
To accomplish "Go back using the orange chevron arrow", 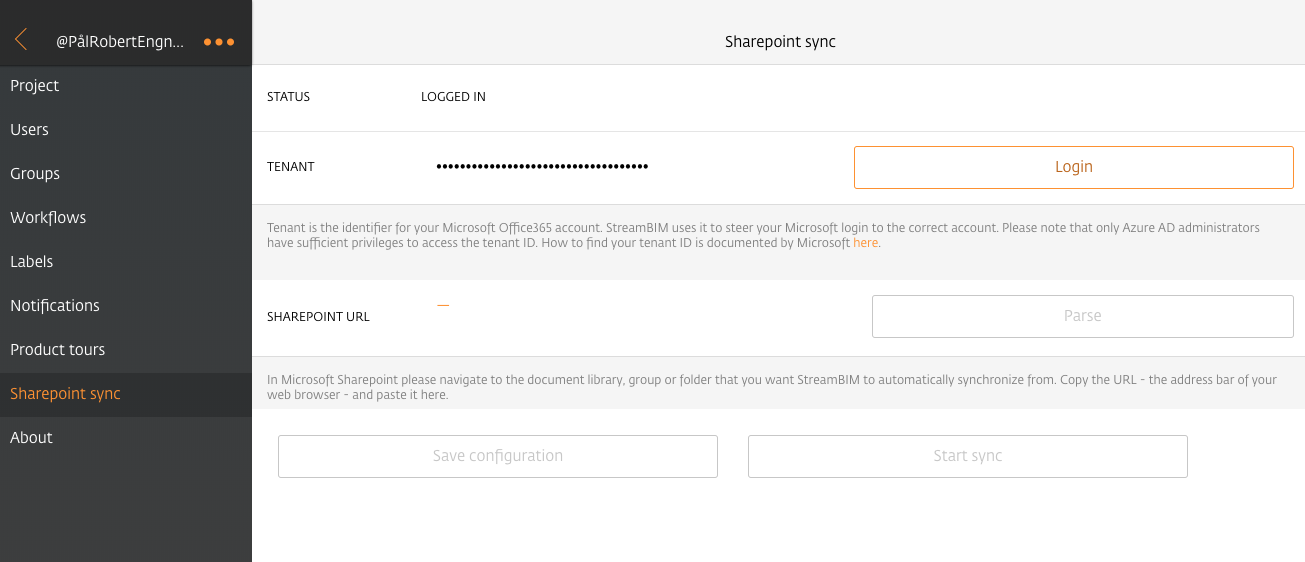I will point(21,41).
